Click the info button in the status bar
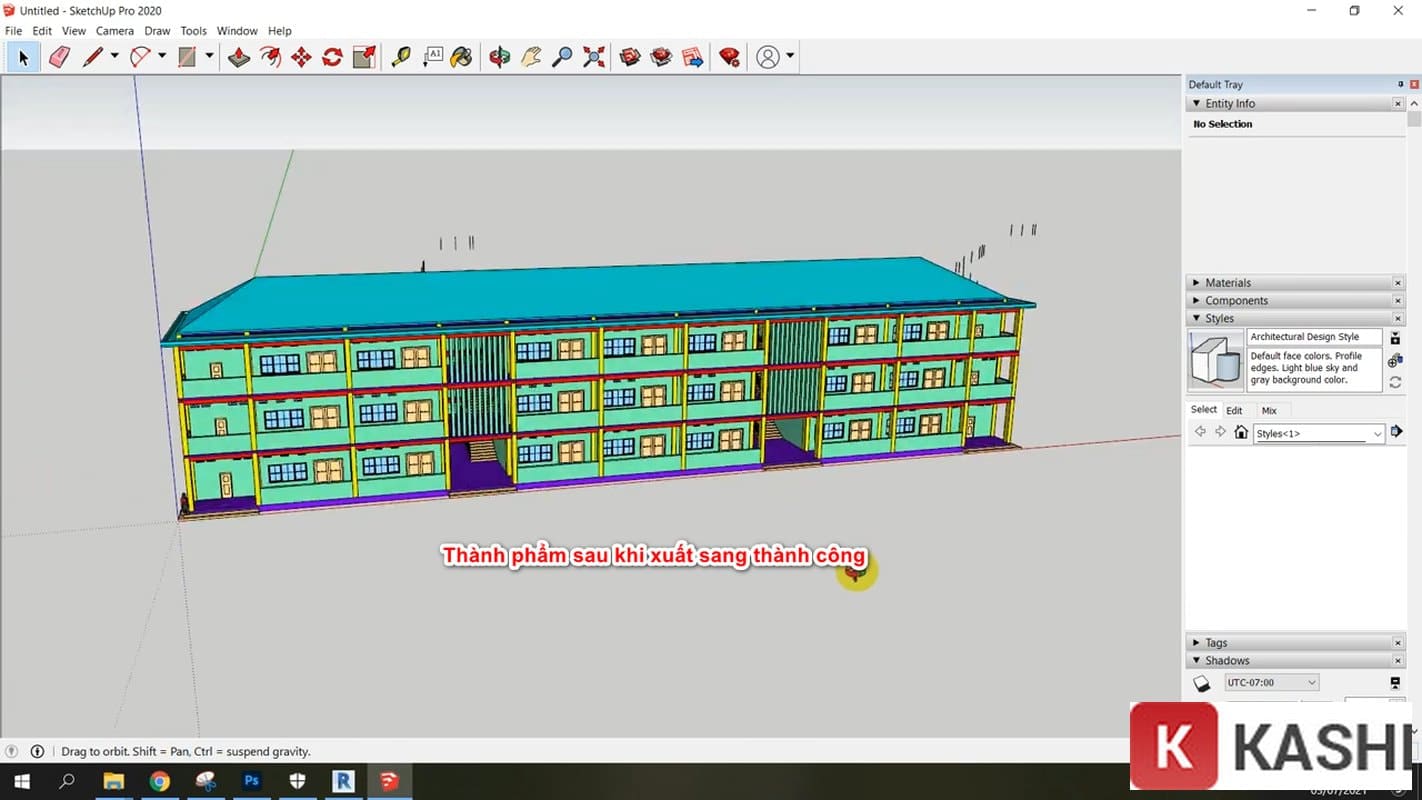Viewport: 1422px width, 800px height. click(36, 751)
